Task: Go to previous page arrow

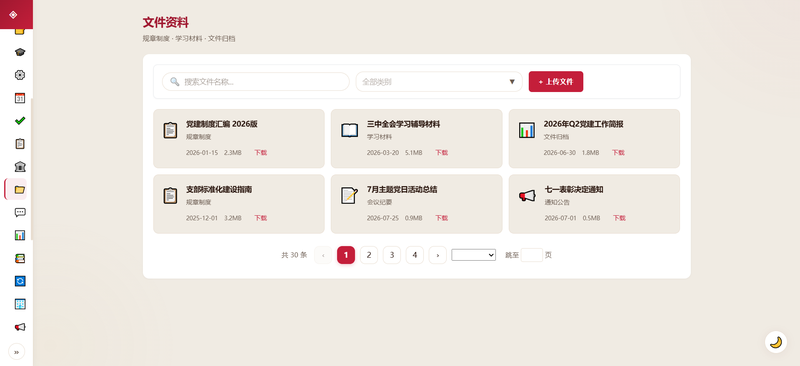Action: (323, 255)
